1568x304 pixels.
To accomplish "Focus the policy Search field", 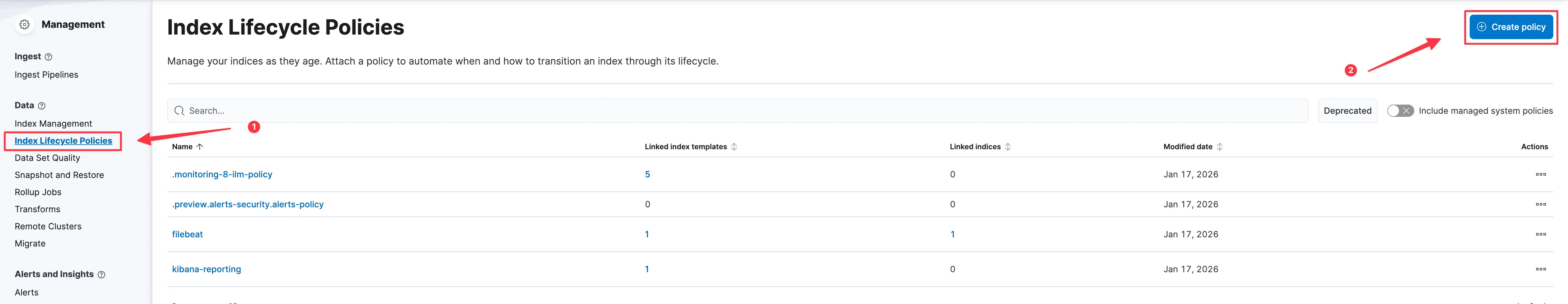I will click(x=737, y=111).
